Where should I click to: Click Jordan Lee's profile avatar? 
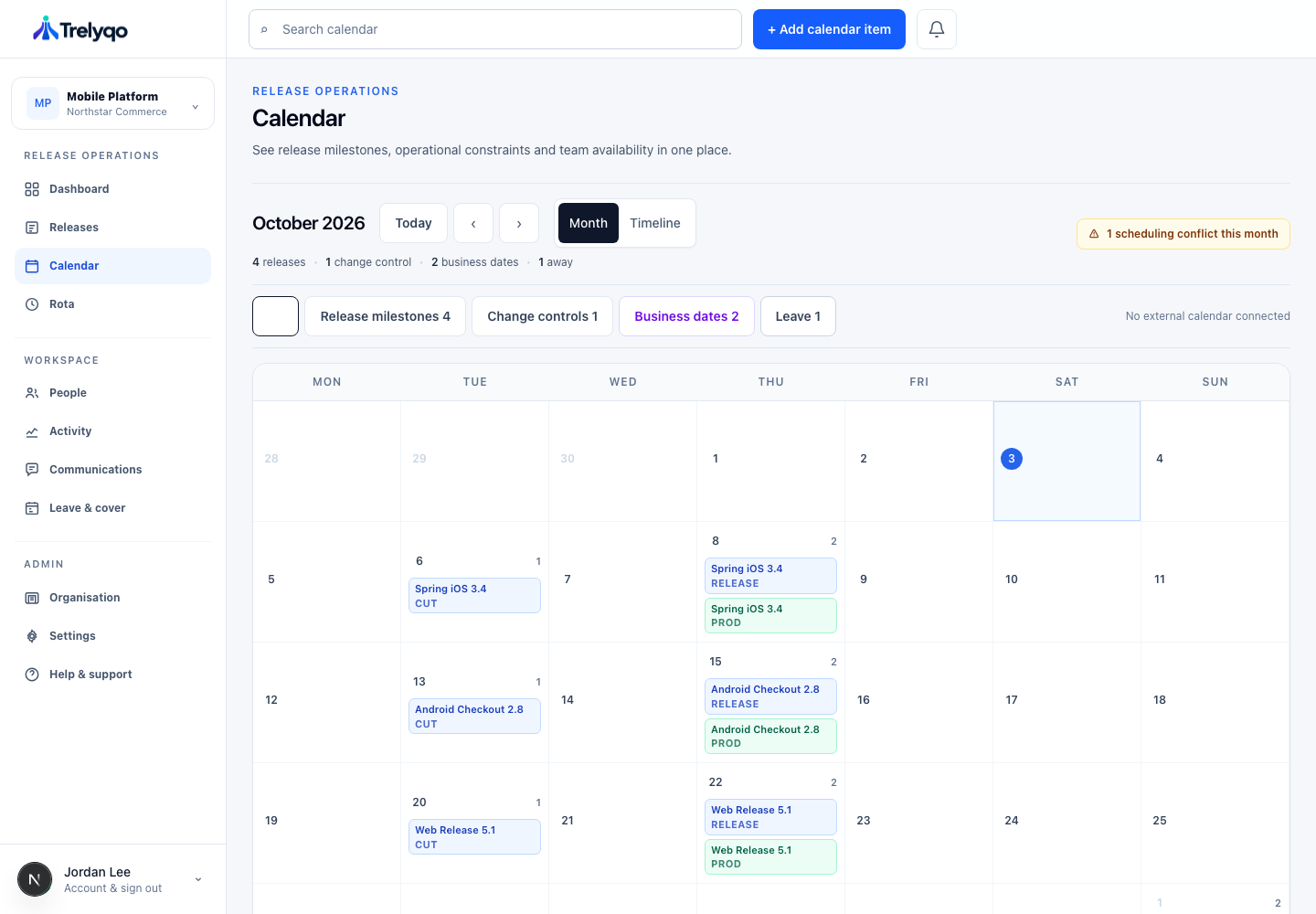35,879
